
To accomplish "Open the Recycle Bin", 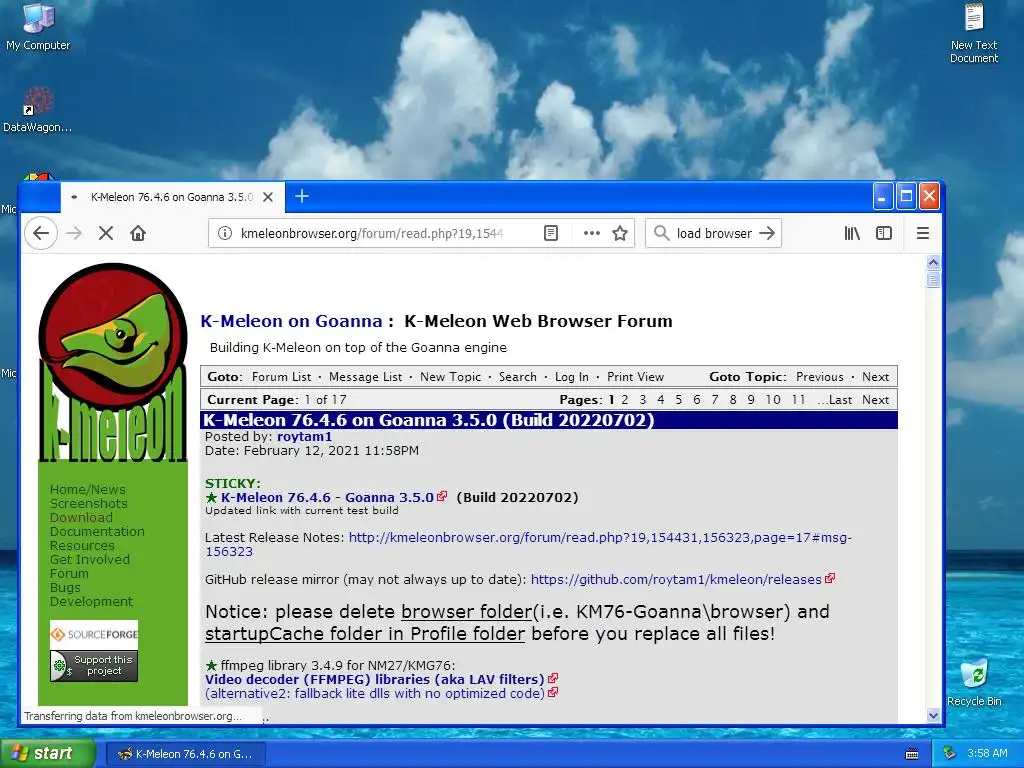I will [x=974, y=682].
